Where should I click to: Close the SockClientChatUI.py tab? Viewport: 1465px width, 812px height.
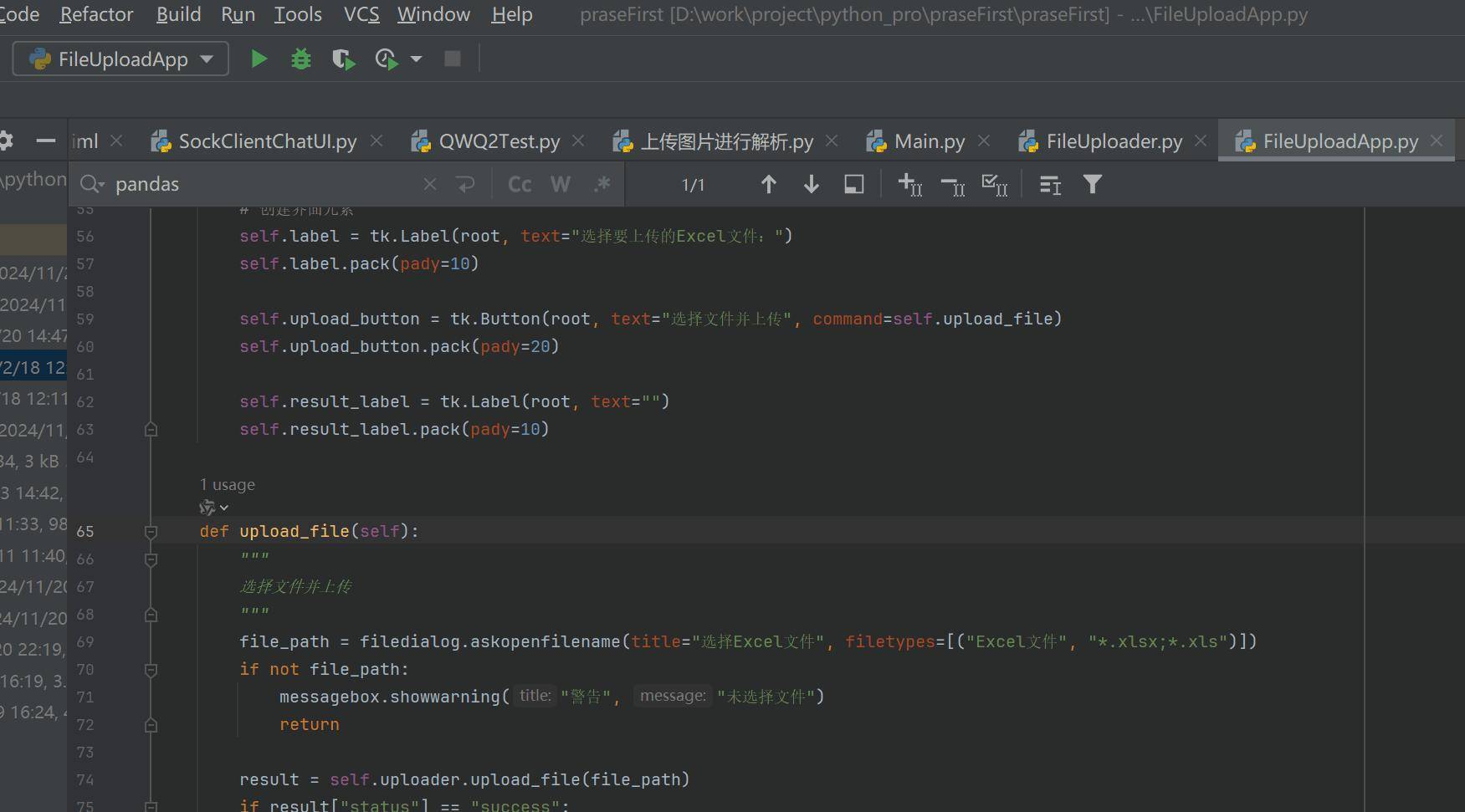pos(376,141)
